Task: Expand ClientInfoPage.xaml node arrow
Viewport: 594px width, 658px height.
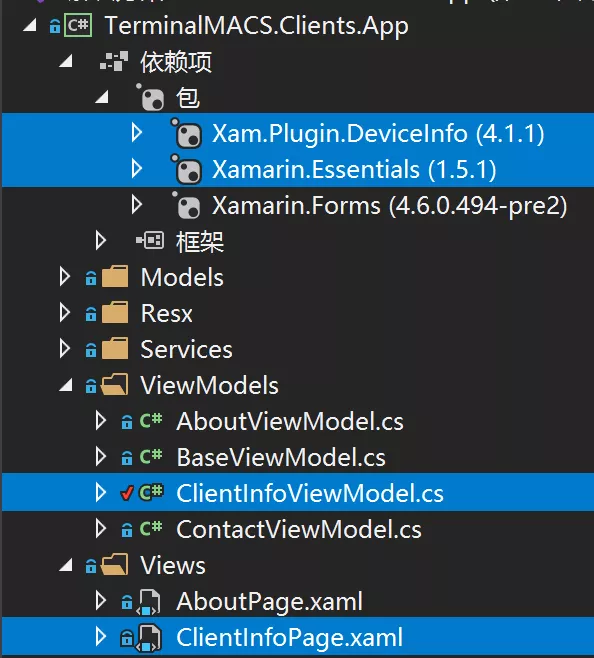Action: click(x=100, y=637)
